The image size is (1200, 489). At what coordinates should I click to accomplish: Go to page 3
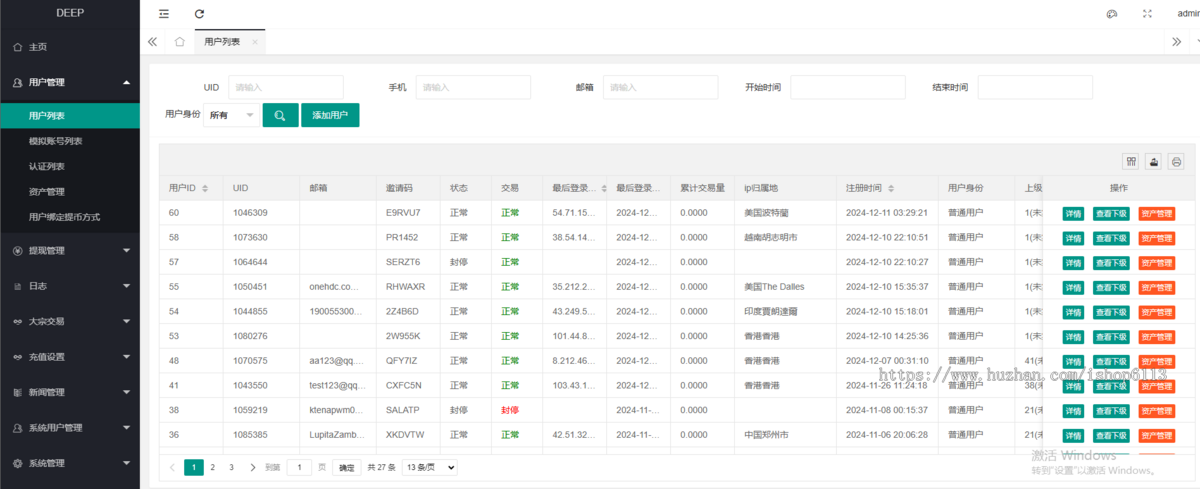pos(231,467)
